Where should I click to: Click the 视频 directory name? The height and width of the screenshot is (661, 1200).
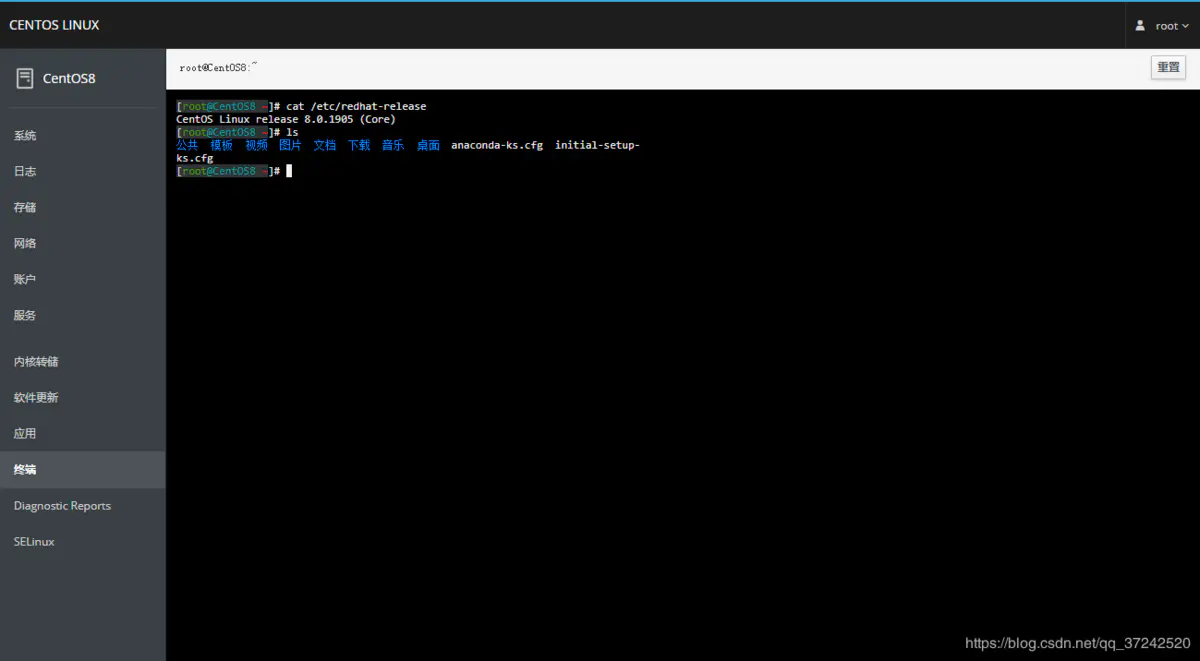[256, 145]
